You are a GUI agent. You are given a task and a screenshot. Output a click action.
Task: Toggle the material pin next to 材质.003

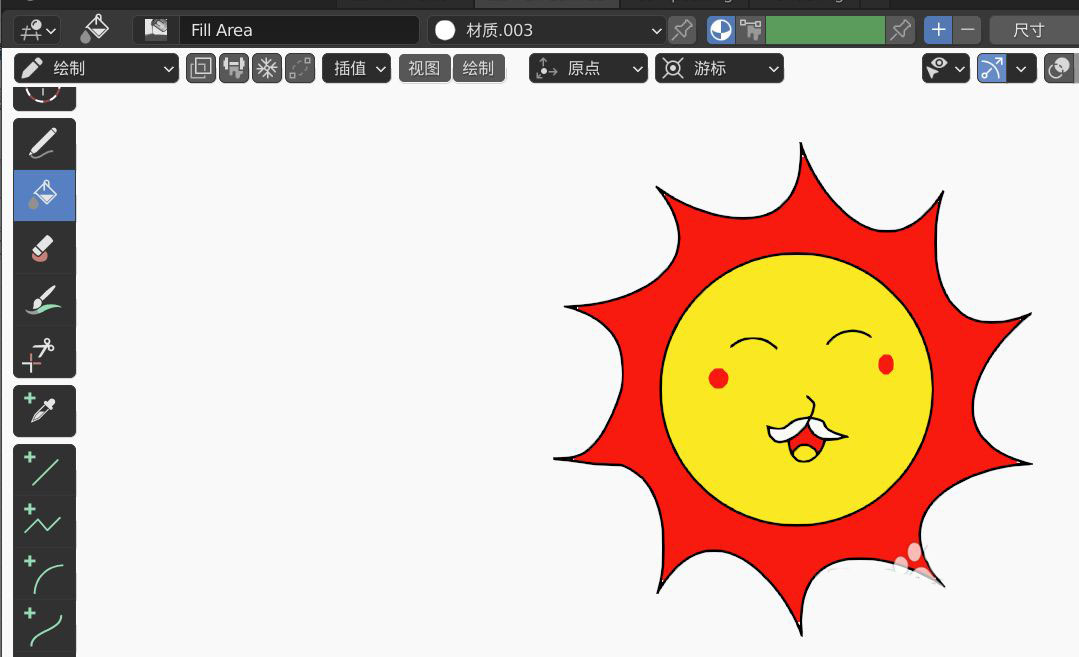682,30
